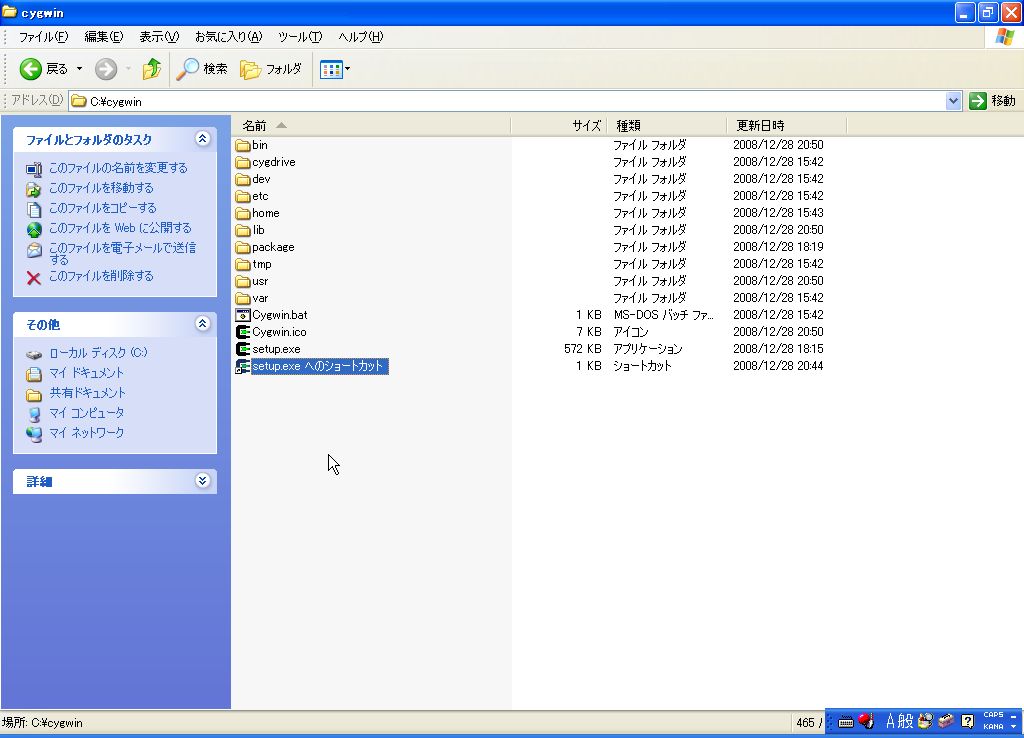Select the usr folder name
This screenshot has height=738, width=1024.
(260, 281)
